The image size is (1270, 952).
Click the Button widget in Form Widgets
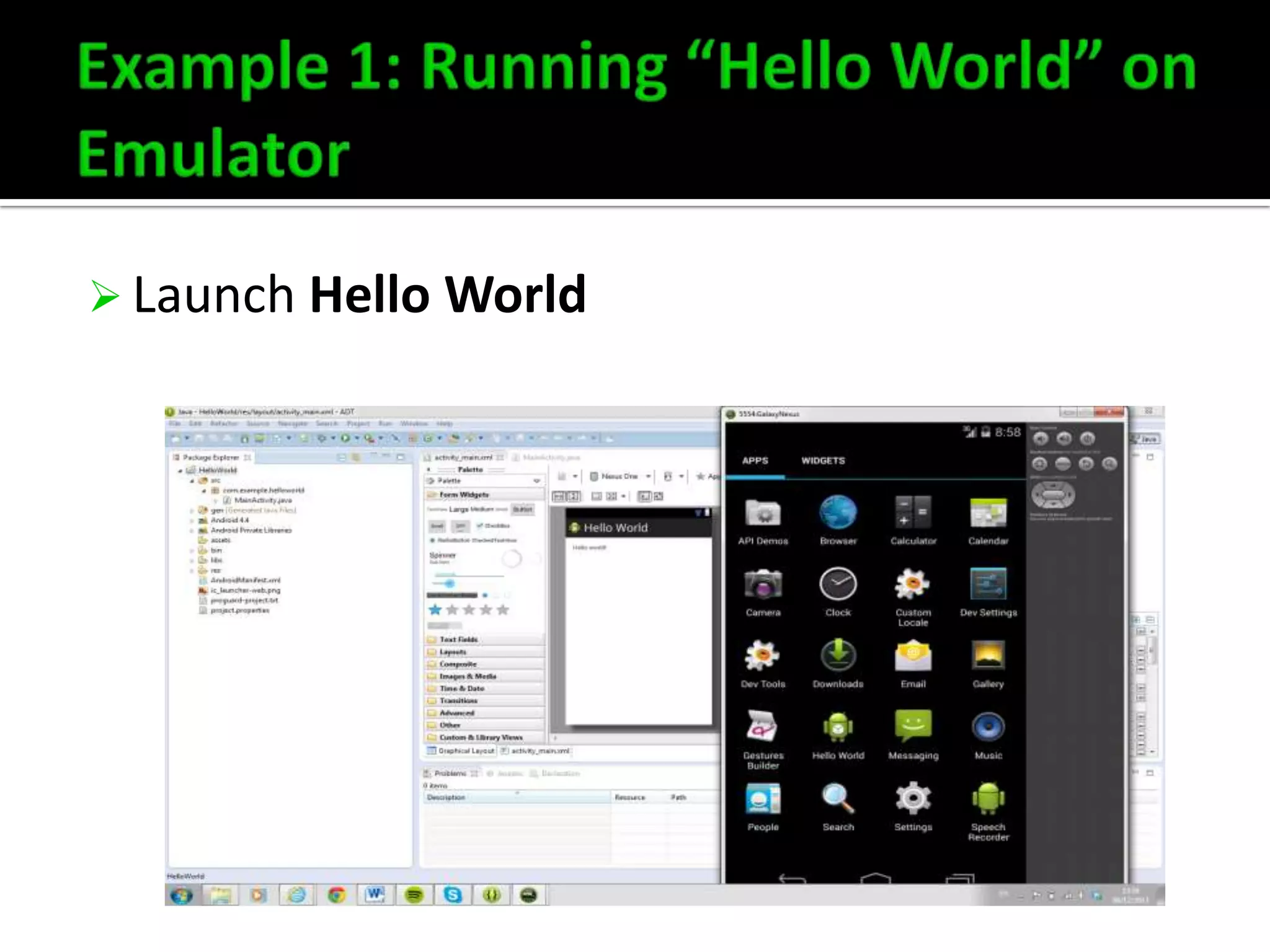coord(523,509)
